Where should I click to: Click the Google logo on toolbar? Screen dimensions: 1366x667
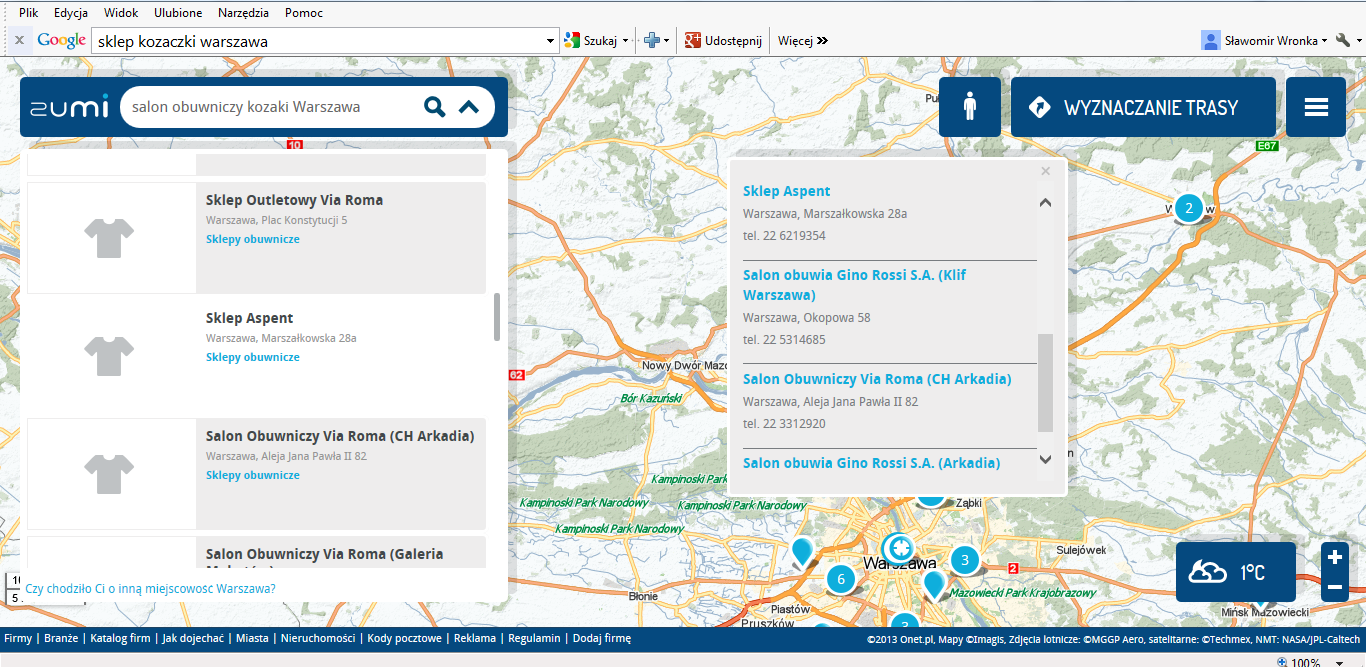click(61, 41)
